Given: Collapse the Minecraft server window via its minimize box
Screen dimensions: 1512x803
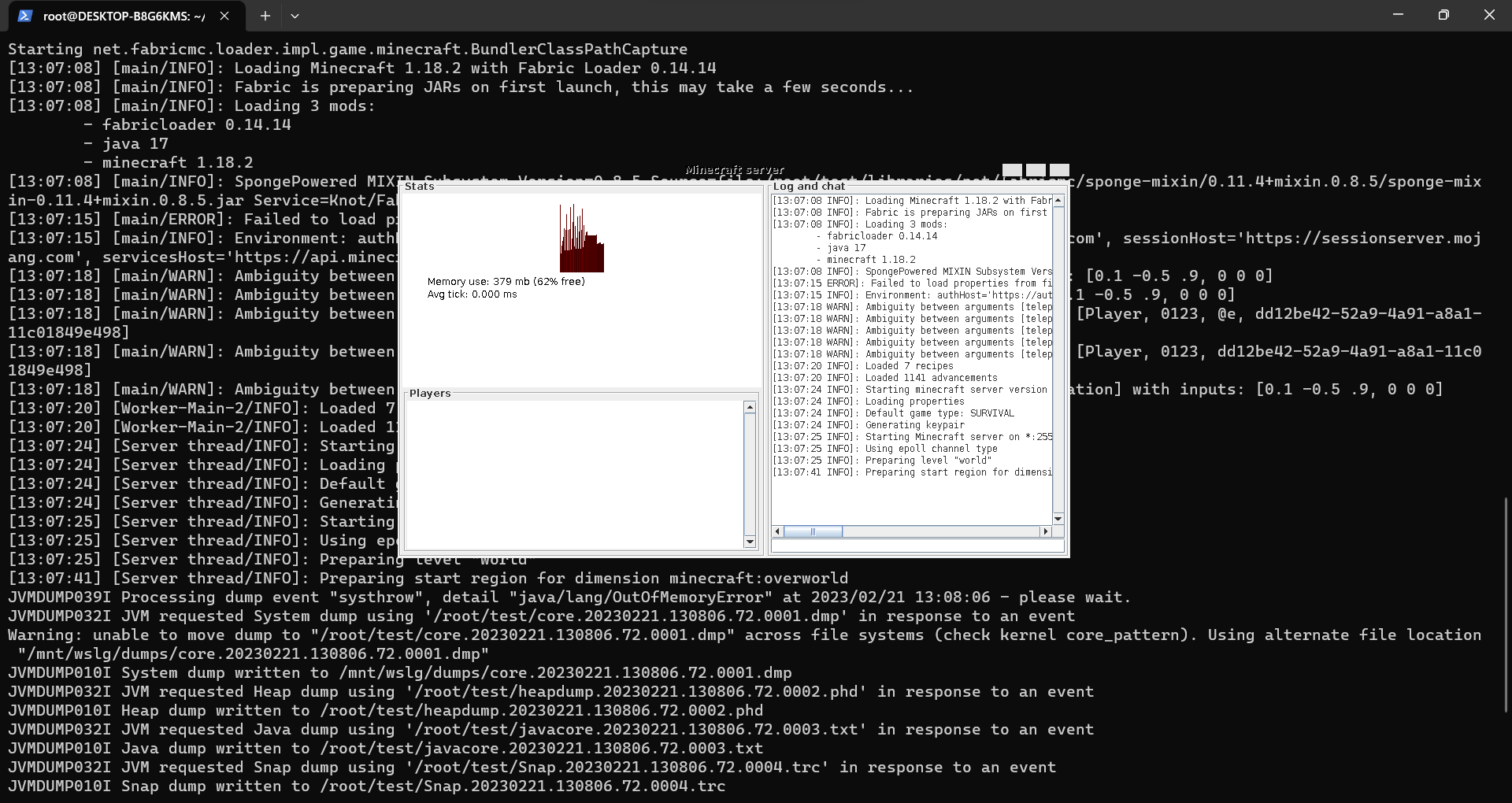Looking at the screenshot, I should pos(1010,170).
